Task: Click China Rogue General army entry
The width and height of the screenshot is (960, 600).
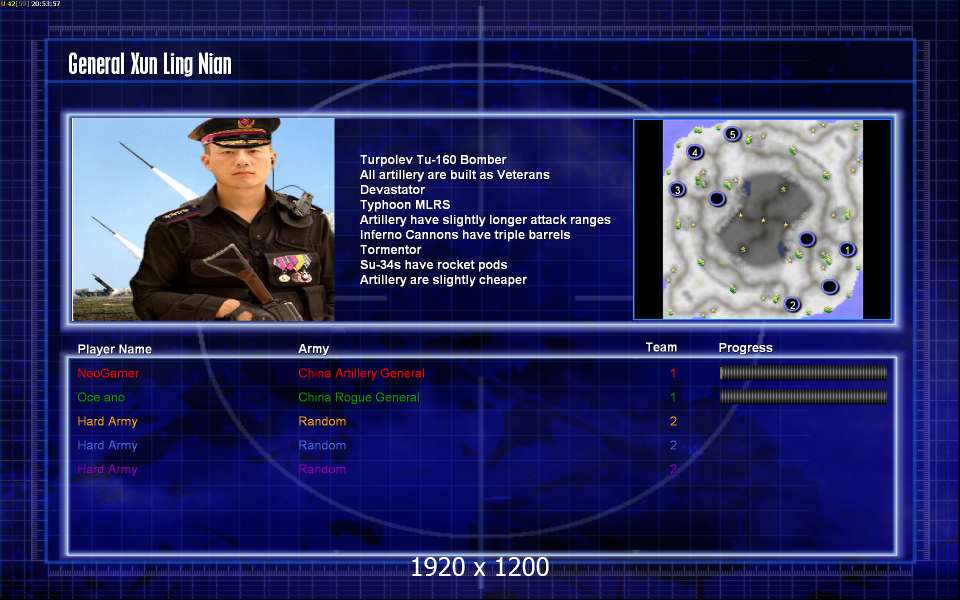Action: tap(359, 397)
